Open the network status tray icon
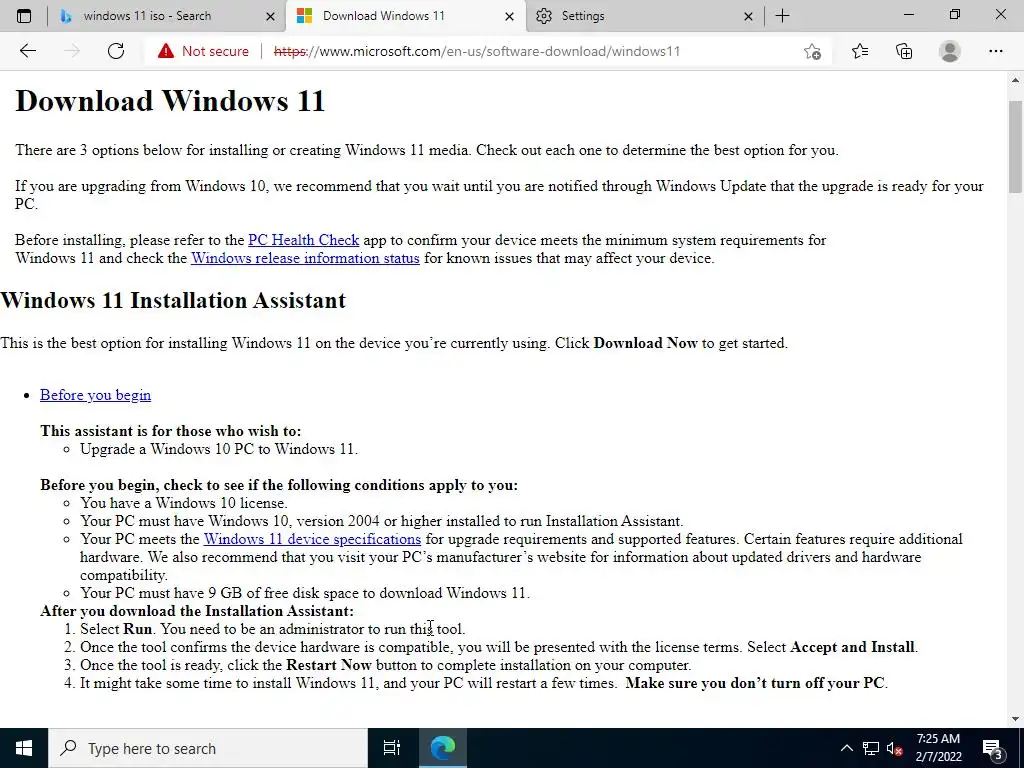The height and width of the screenshot is (768, 1024). 871,748
